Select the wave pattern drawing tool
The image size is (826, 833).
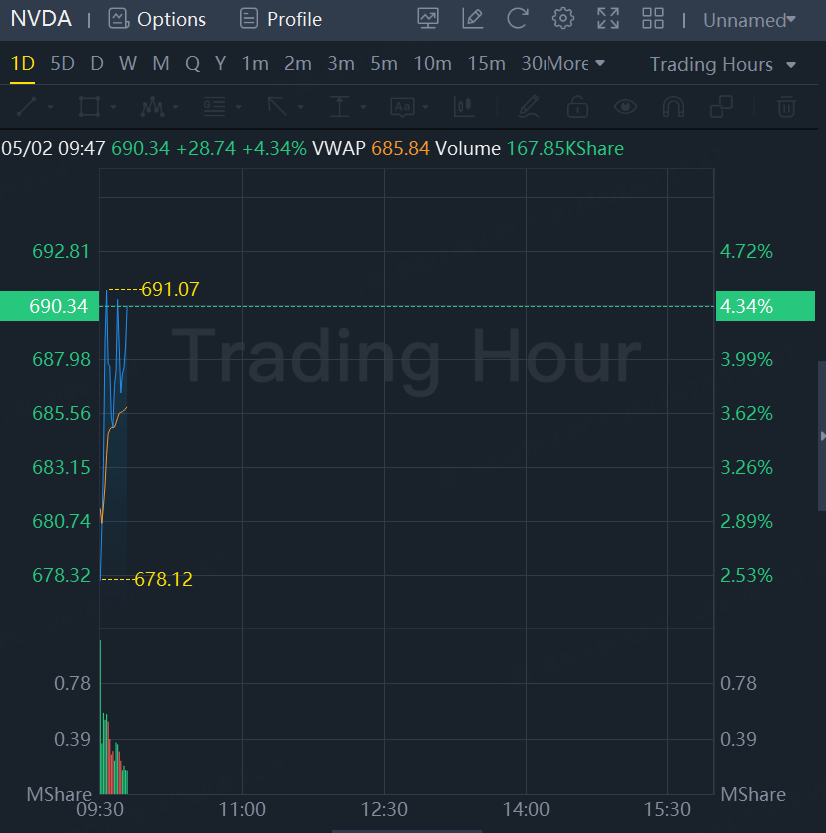[x=152, y=107]
